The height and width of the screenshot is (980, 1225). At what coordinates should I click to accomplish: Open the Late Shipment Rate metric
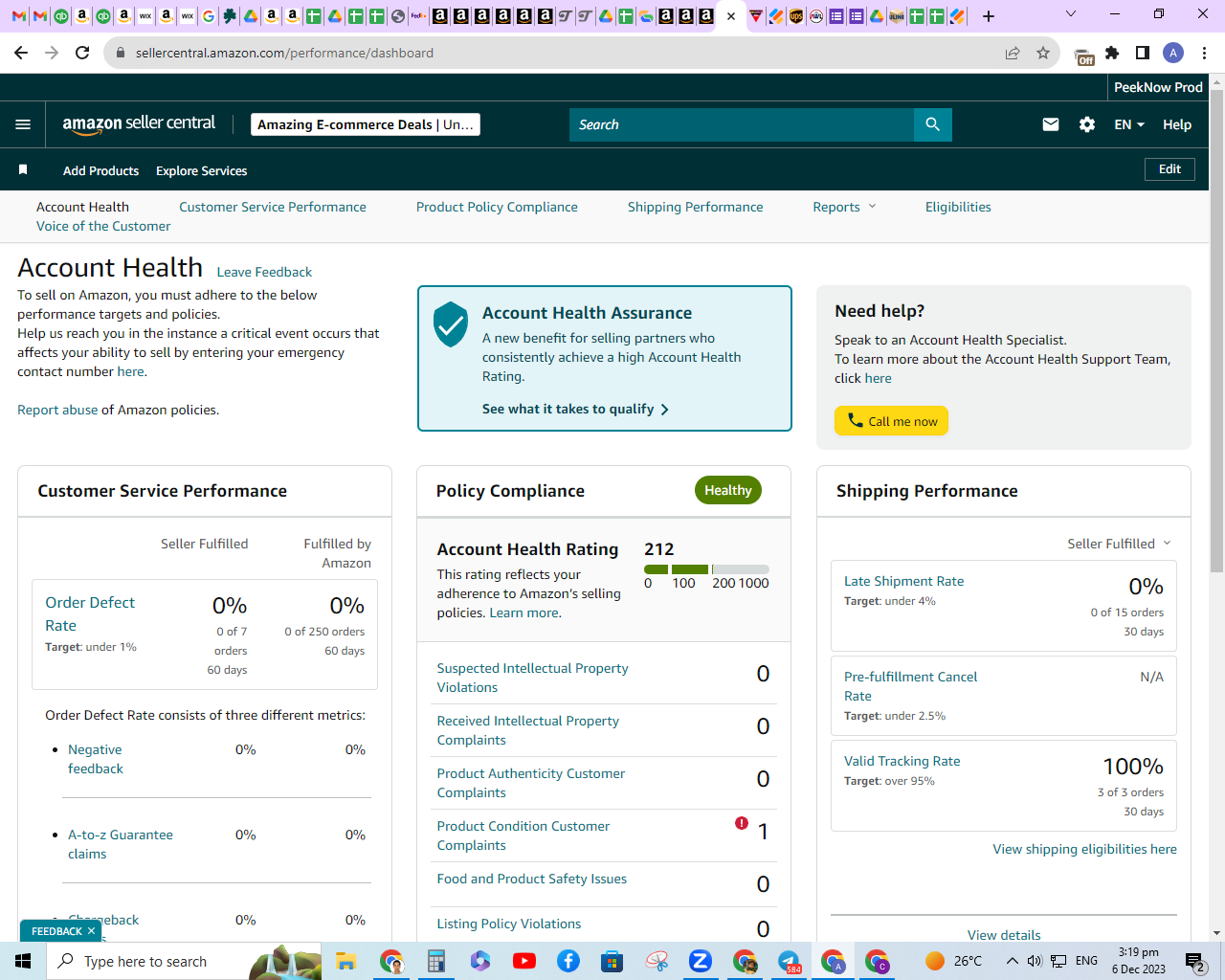point(903,581)
